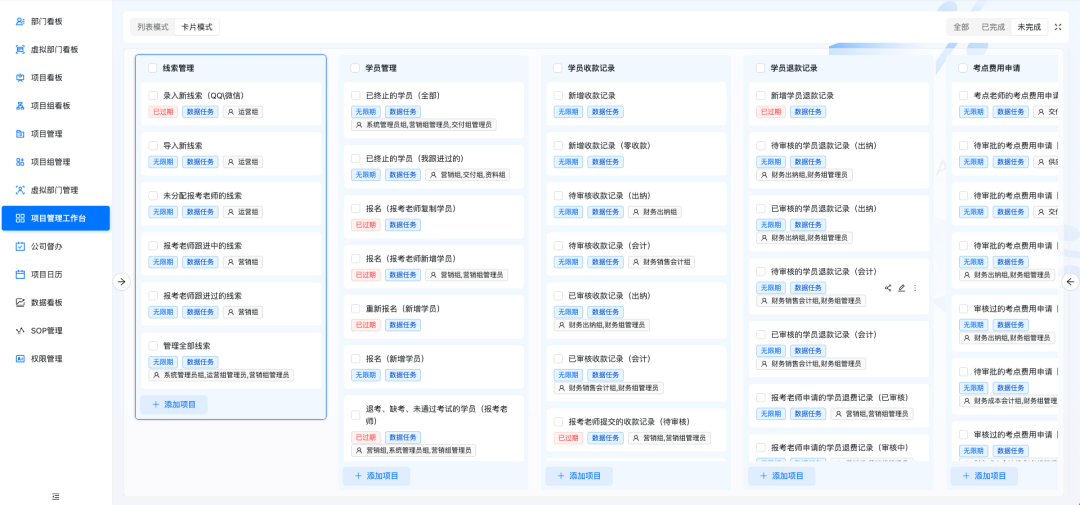
Task: Open 项目组管理 sidebar entry
Action: click(x=55, y=162)
